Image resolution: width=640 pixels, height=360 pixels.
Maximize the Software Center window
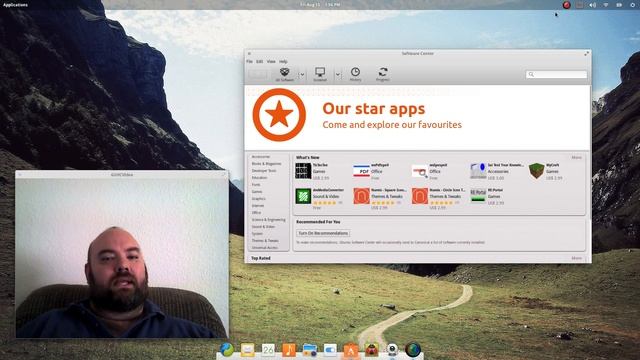(587, 53)
